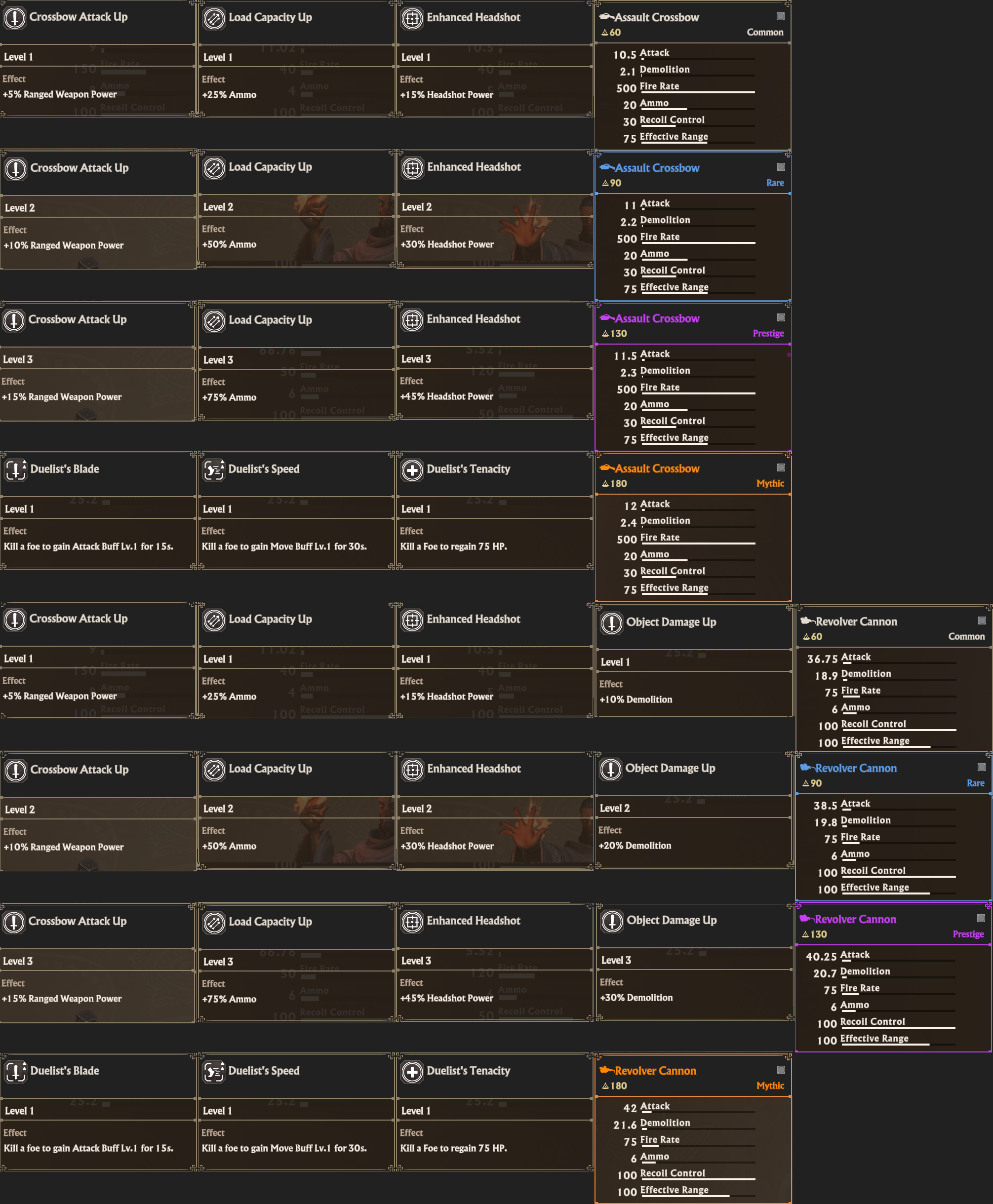Click the white Common Revolver Cannon weapon icon
This screenshot has height=1204, width=993.
[x=807, y=621]
